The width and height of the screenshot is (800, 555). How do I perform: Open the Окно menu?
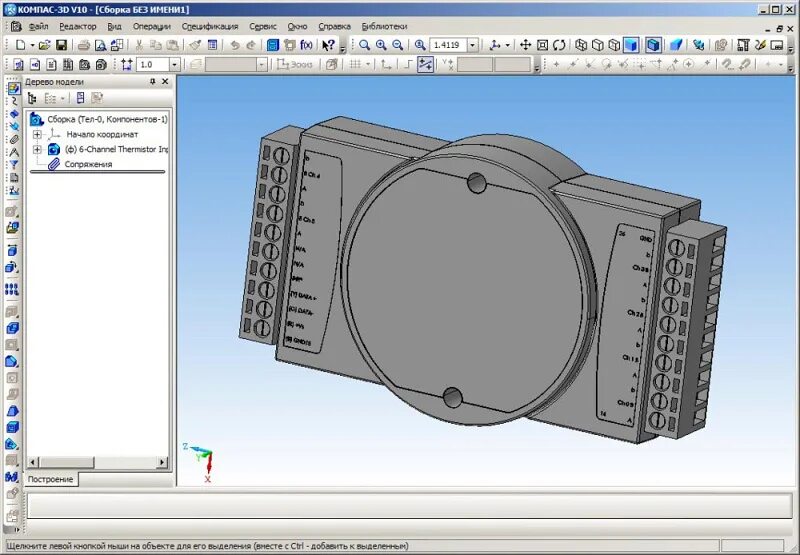(297, 27)
